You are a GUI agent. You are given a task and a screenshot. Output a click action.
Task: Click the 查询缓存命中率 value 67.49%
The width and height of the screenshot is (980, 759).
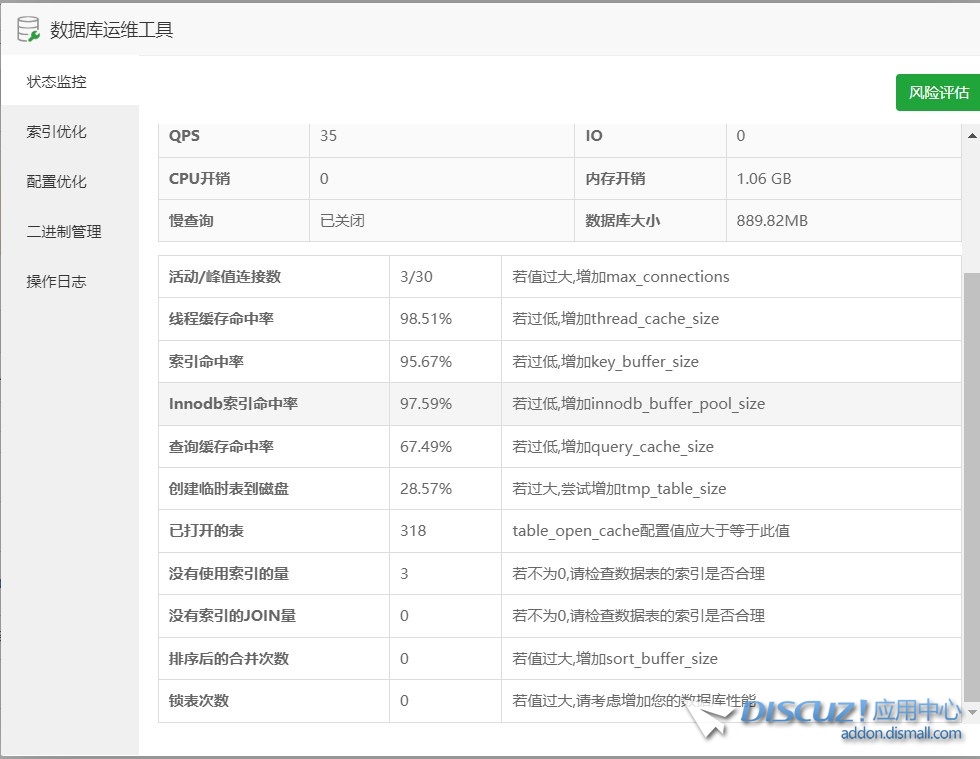pyautogui.click(x=426, y=447)
